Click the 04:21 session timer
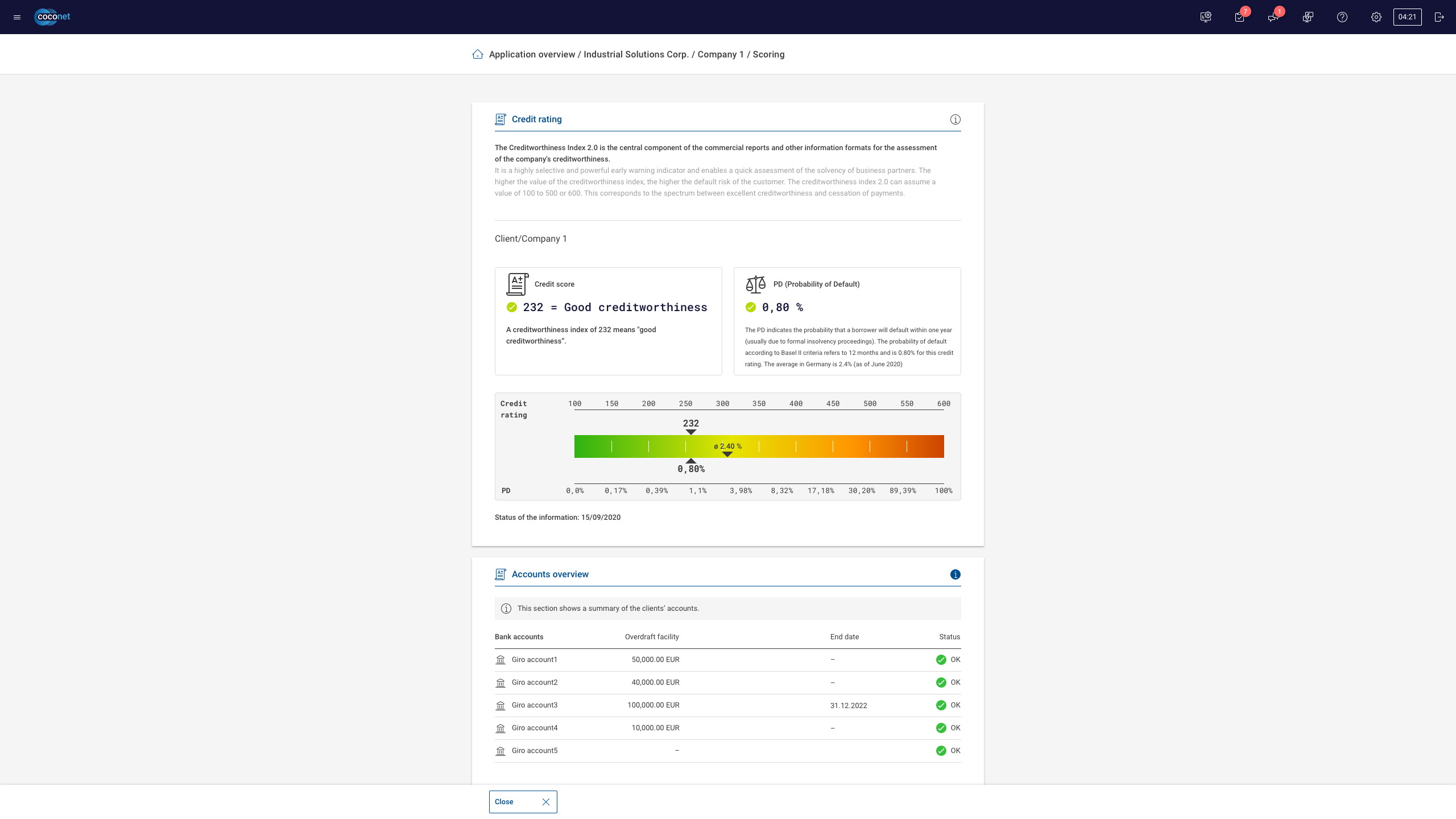Image resolution: width=1456 pixels, height=819 pixels. [1407, 17]
